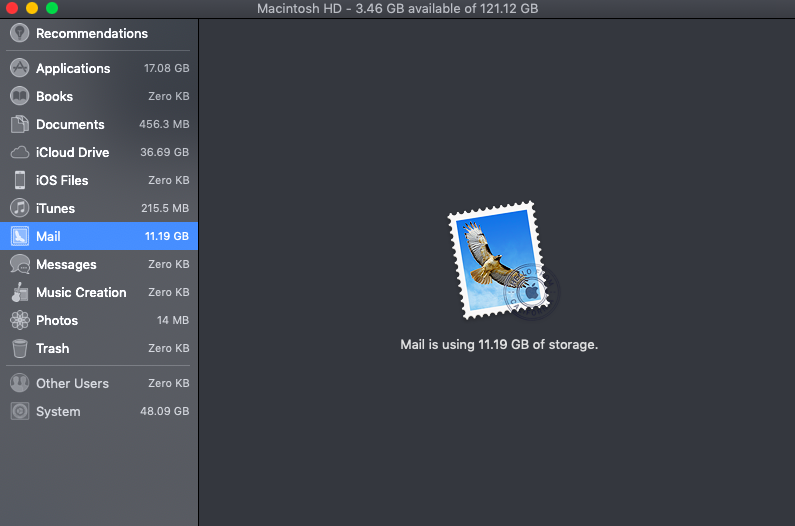Open the Recommendations section
This screenshot has width=795, height=526.
point(92,33)
